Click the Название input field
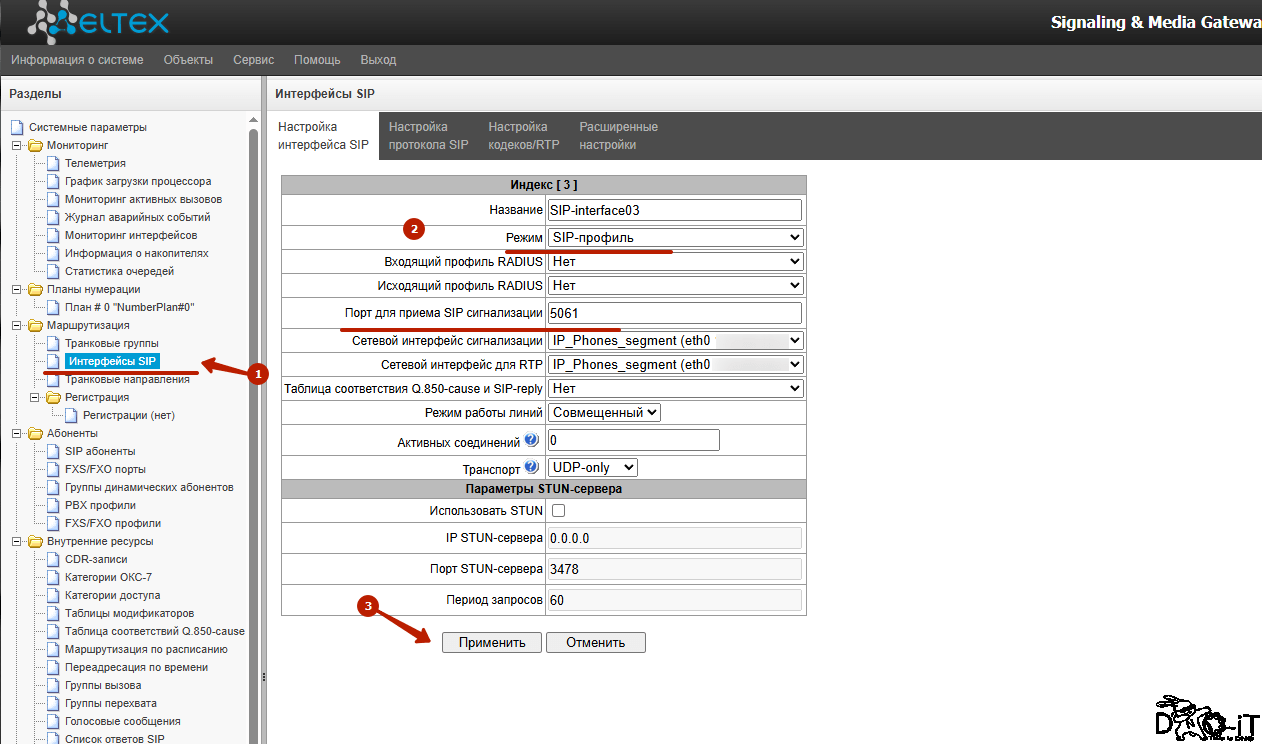The height and width of the screenshot is (744, 1262). 675,210
